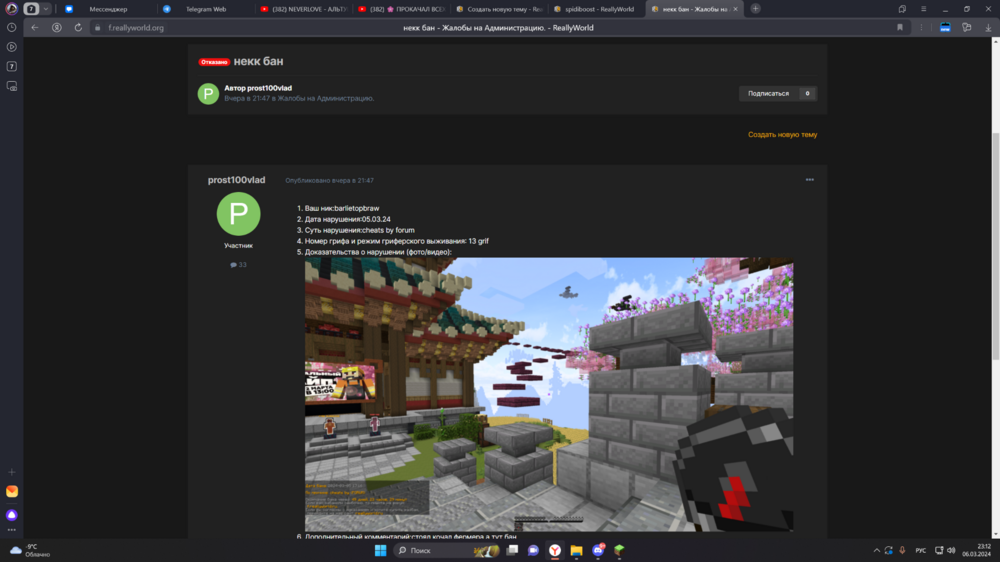Open the screenshot tool in the sidebar

tap(11, 86)
